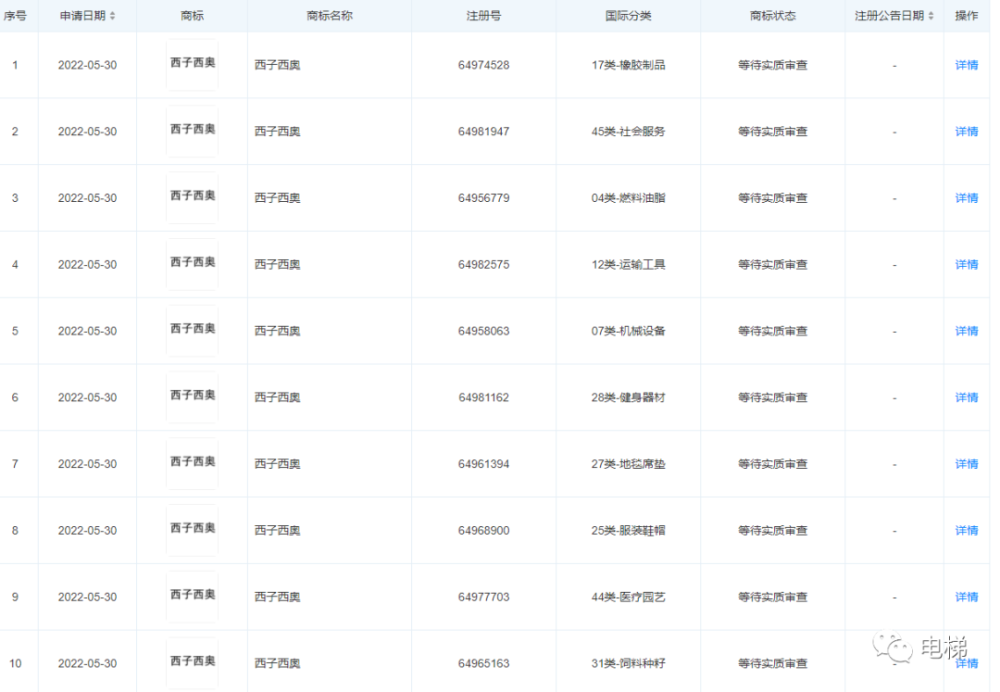Click trademark thumbnail in row 64982575

(192, 264)
